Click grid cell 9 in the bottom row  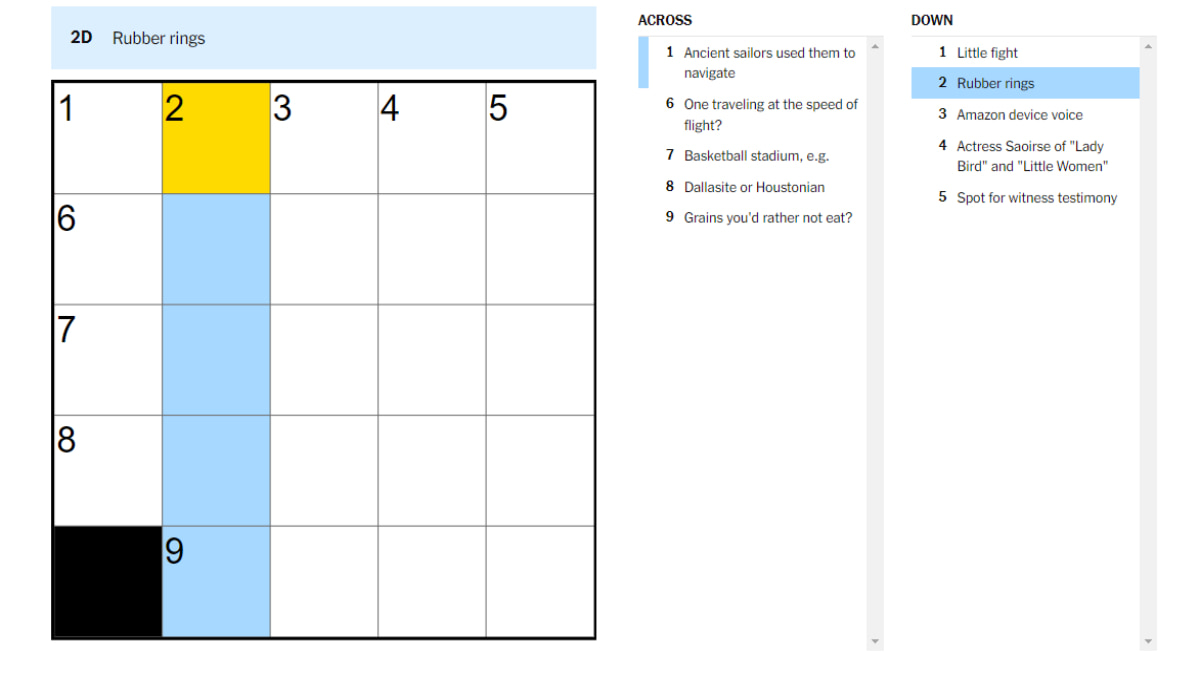(214, 580)
